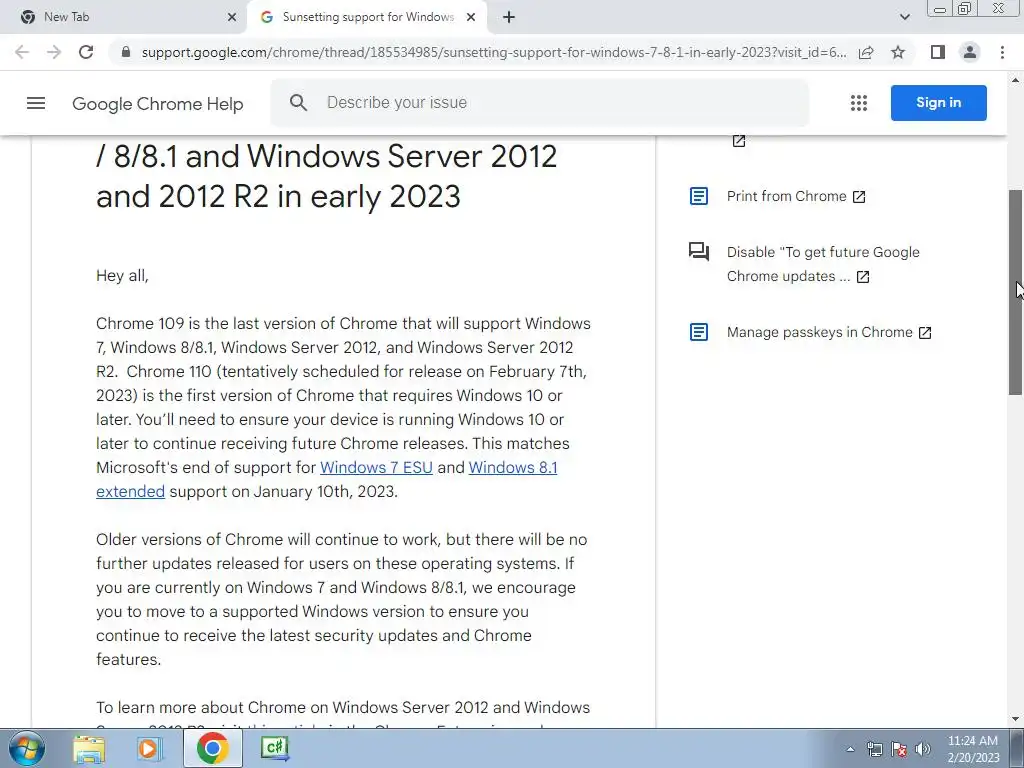Close the Sunsetting support tab
Viewport: 1024px width, 768px height.
tap(471, 17)
